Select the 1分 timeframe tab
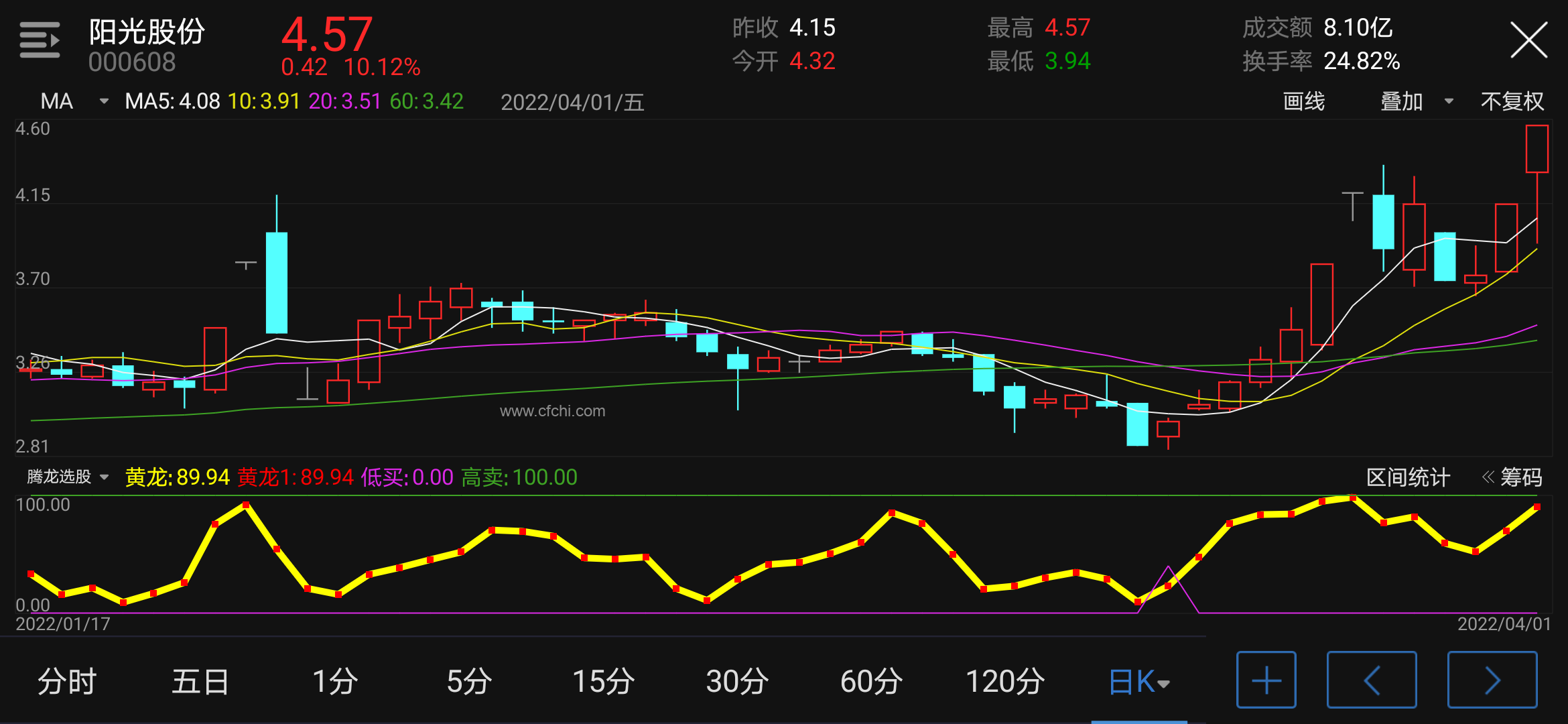This screenshot has height=724, width=1568. pos(335,682)
